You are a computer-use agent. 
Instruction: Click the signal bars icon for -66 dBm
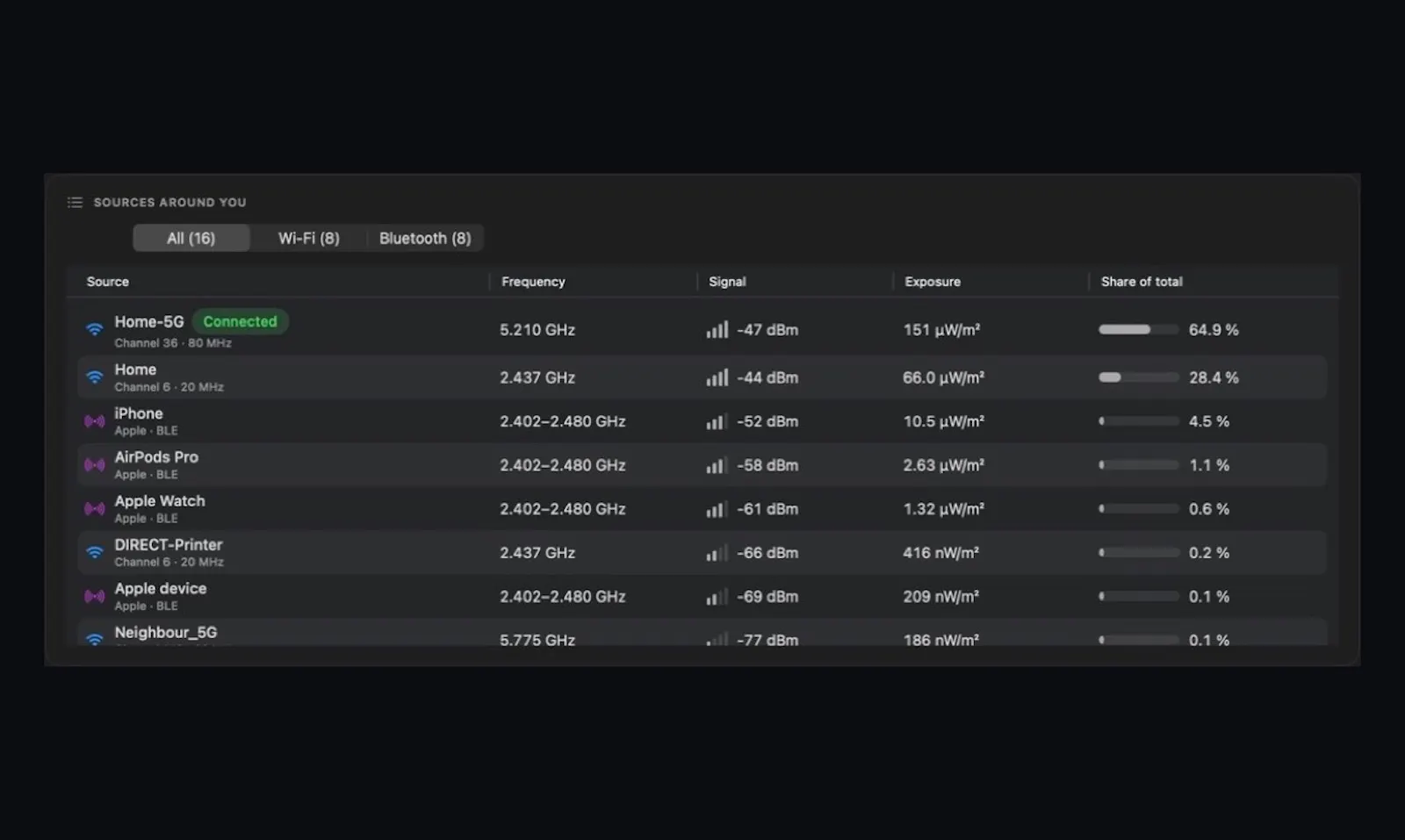(717, 553)
